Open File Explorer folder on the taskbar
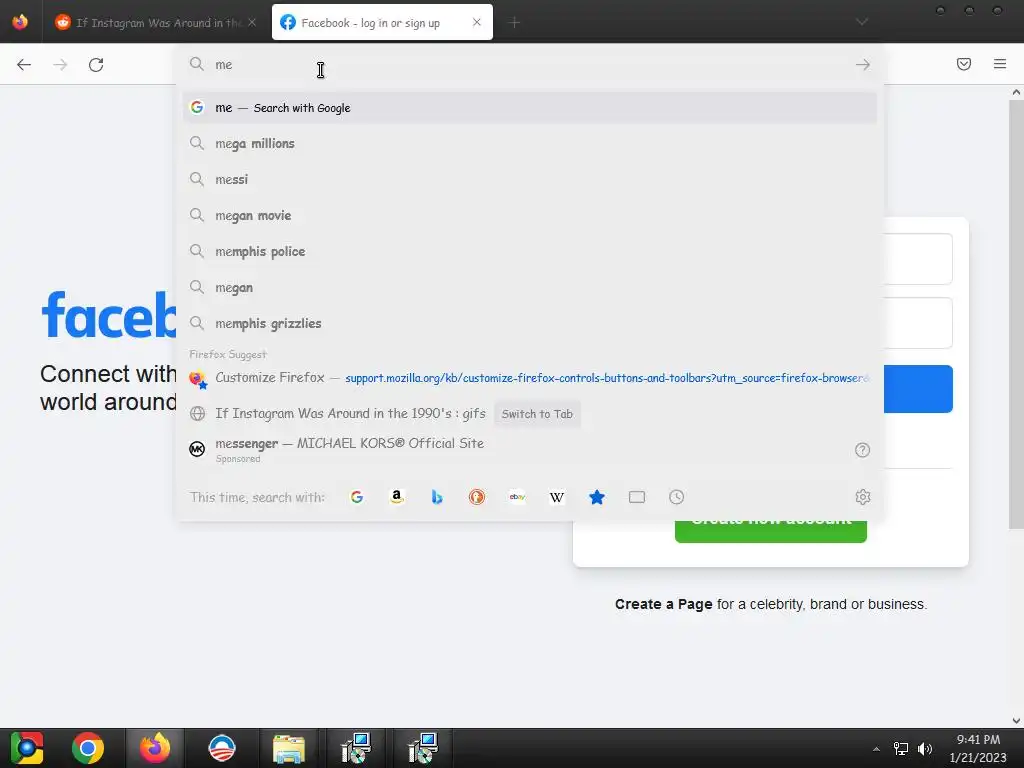 coord(289,748)
